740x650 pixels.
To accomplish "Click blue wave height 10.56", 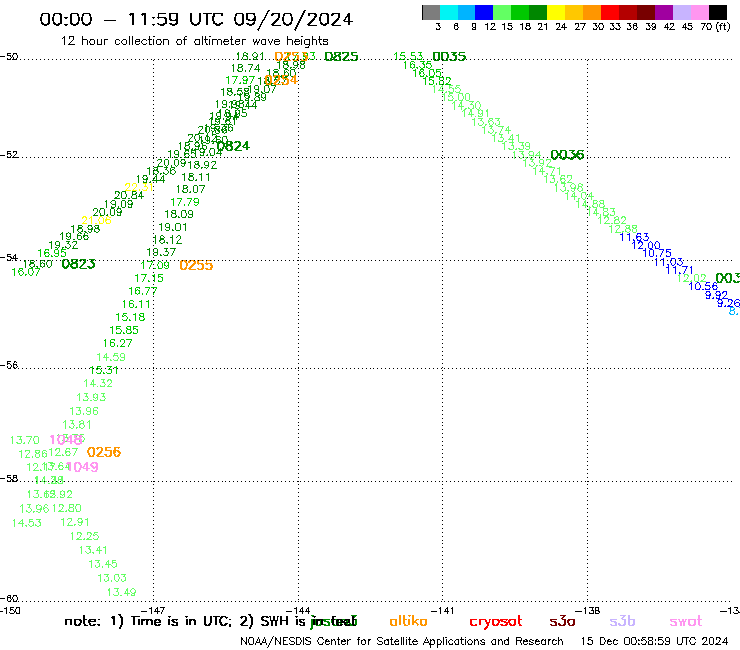I will (x=703, y=286).
